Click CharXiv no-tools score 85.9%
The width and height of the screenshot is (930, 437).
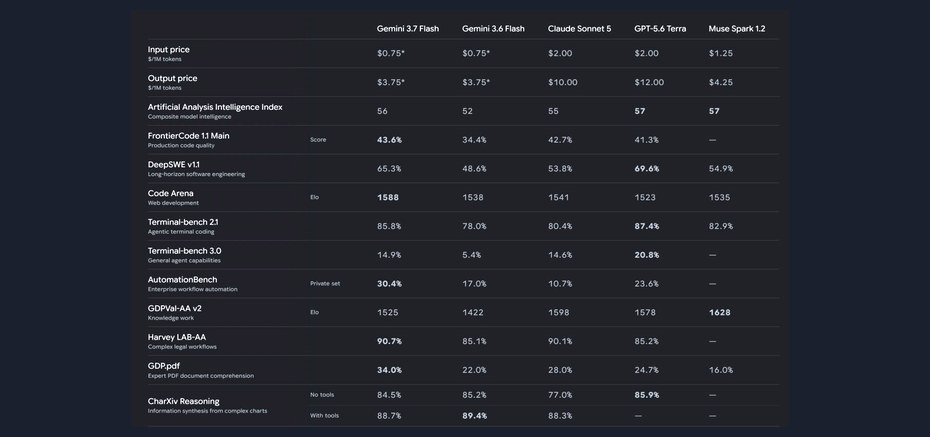pos(646,395)
